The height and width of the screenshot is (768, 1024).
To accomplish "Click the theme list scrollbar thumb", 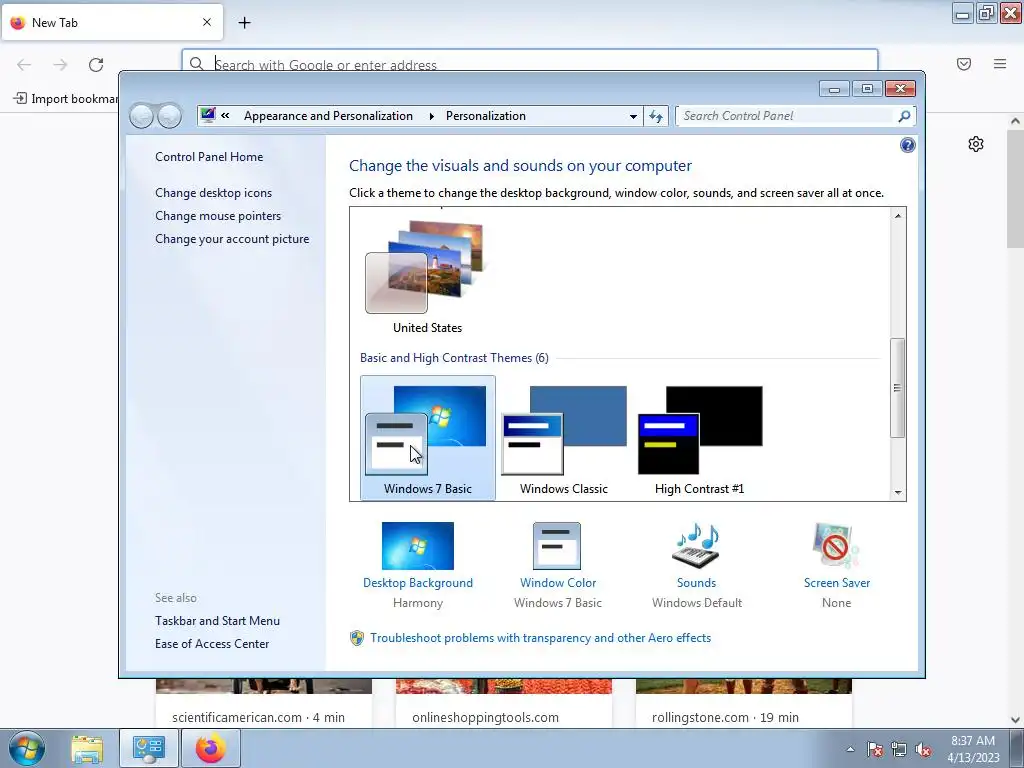I will click(x=898, y=388).
